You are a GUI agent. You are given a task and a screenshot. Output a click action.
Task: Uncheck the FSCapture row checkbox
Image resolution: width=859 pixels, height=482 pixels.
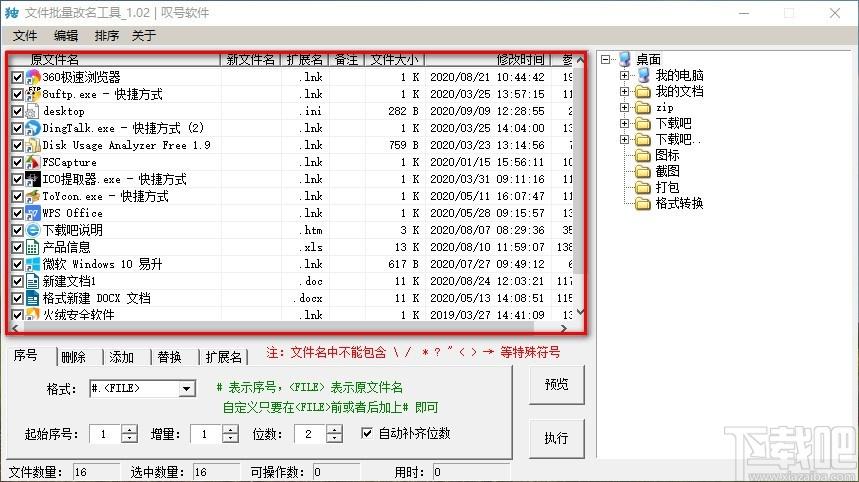pos(18,162)
